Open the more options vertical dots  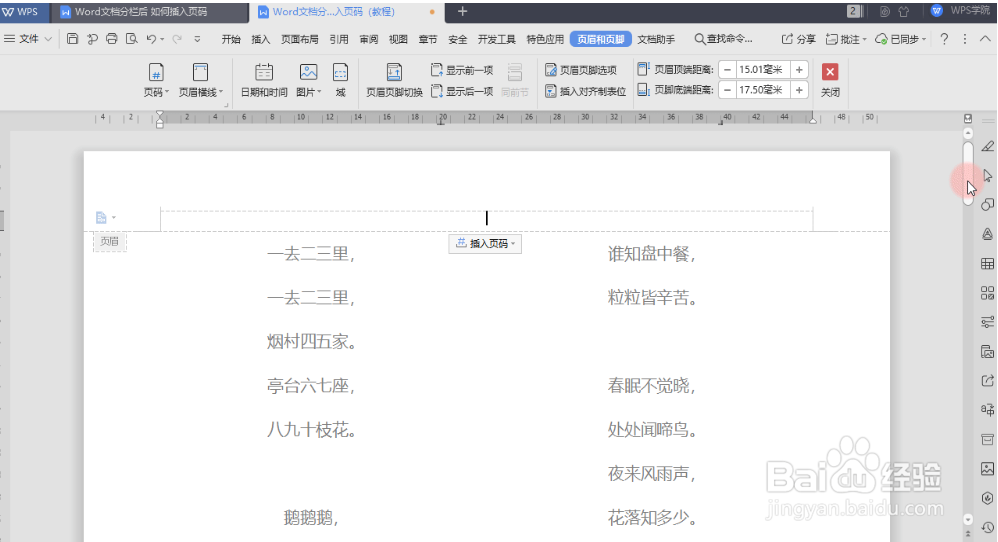coord(965,39)
